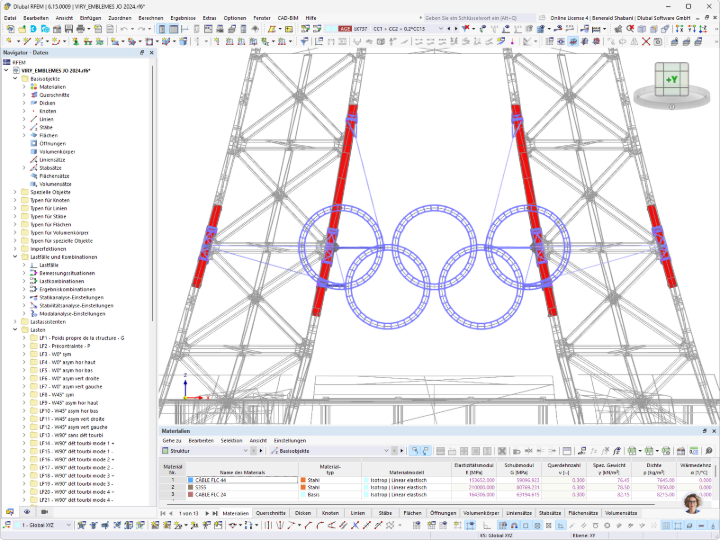The image size is (720, 540).
Task: Toggle the second selection sync button in table toolbar
Action: pyautogui.click(x=426, y=451)
